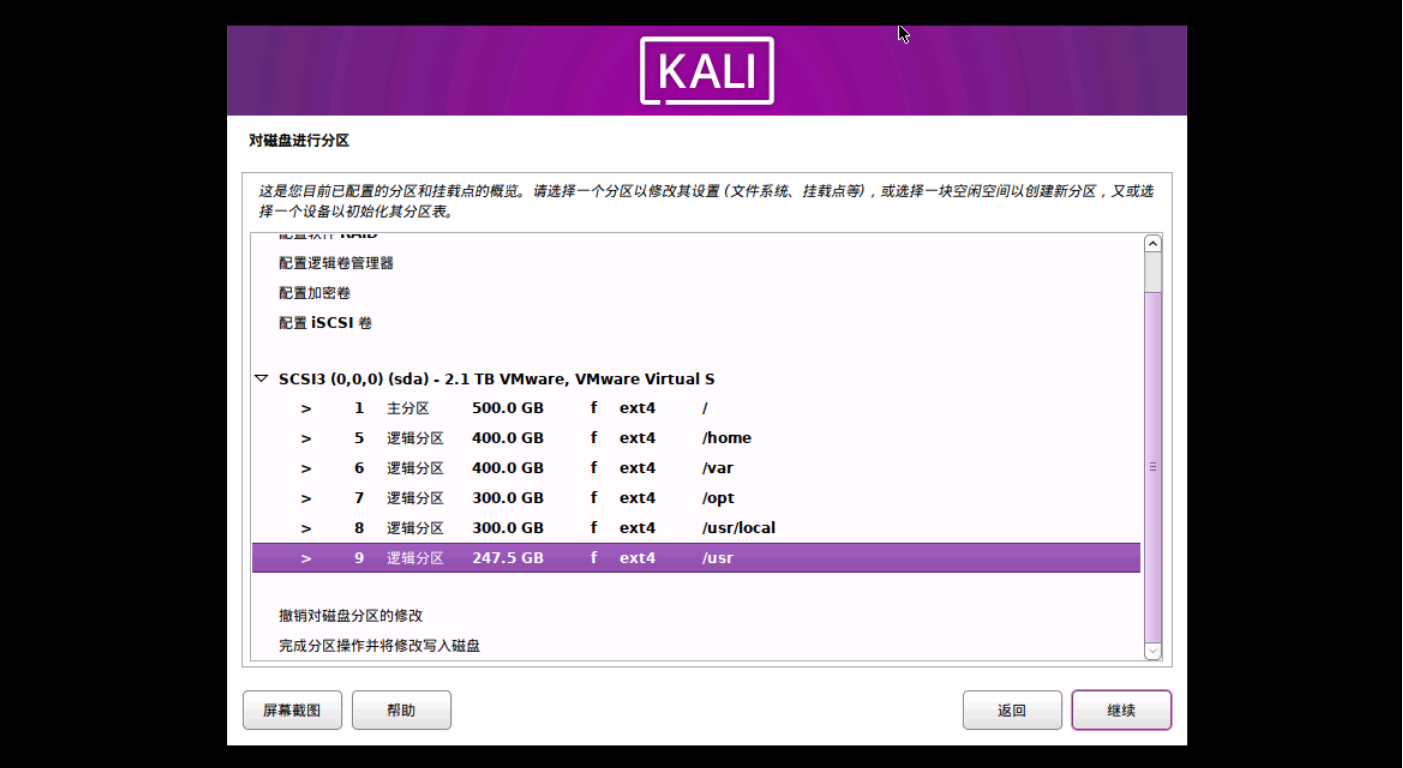Viewport: 1403px width, 768px height.
Task: Take a screenshot using 屏幕截图
Action: pos(292,710)
